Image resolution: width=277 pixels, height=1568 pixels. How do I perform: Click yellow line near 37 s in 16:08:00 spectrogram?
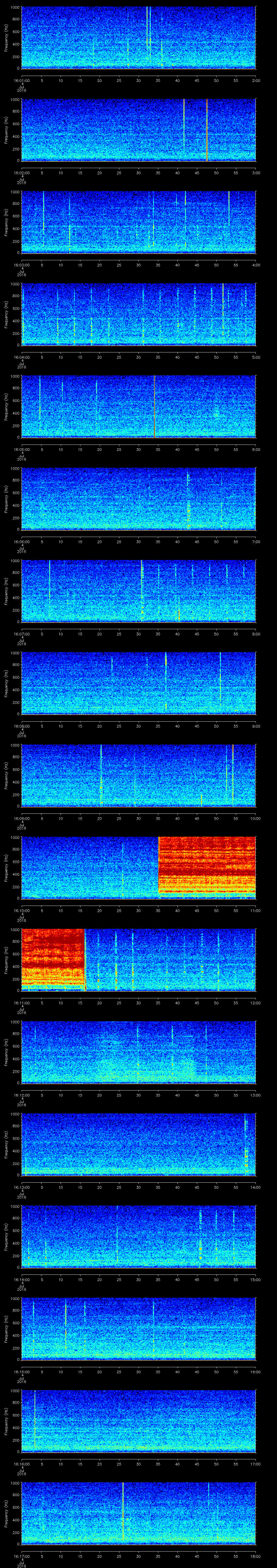coord(166,680)
